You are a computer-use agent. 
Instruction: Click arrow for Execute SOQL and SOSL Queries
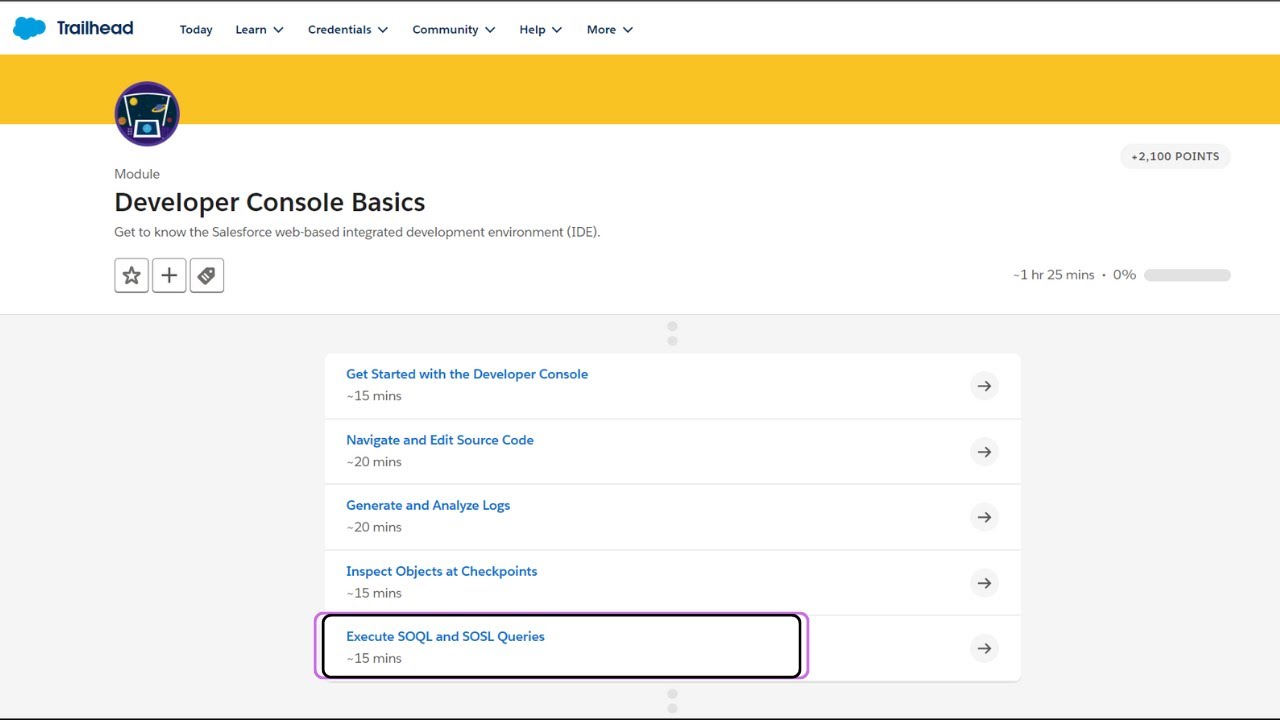click(985, 649)
